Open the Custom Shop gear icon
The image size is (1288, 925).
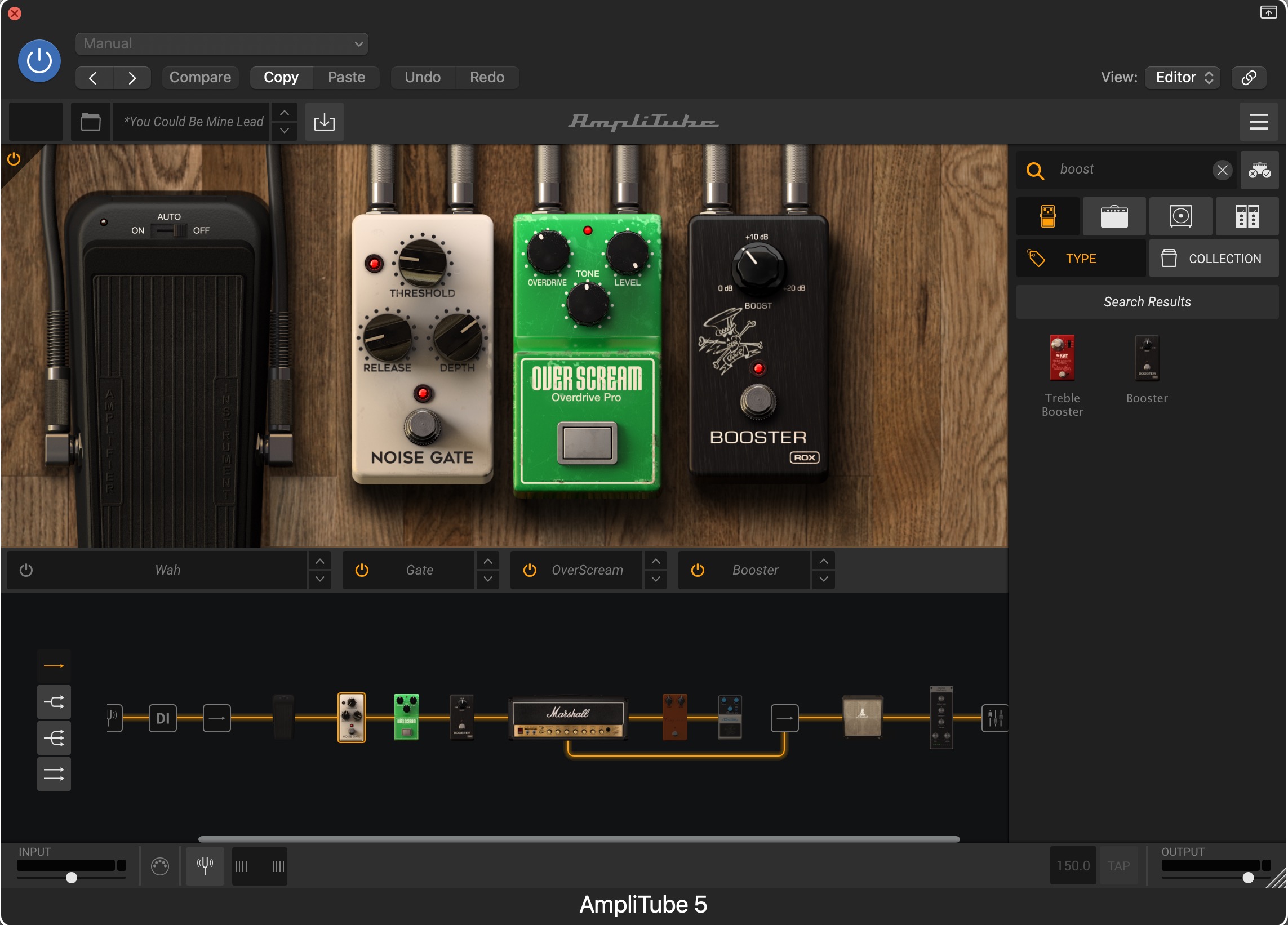[1259, 170]
